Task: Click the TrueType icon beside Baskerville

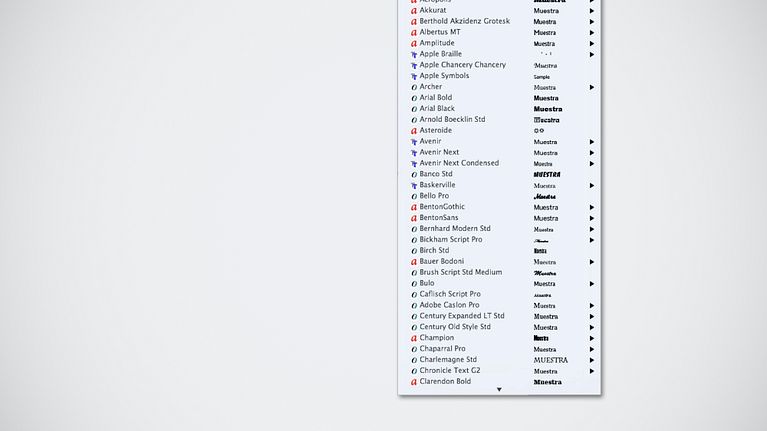Action: 414,185
